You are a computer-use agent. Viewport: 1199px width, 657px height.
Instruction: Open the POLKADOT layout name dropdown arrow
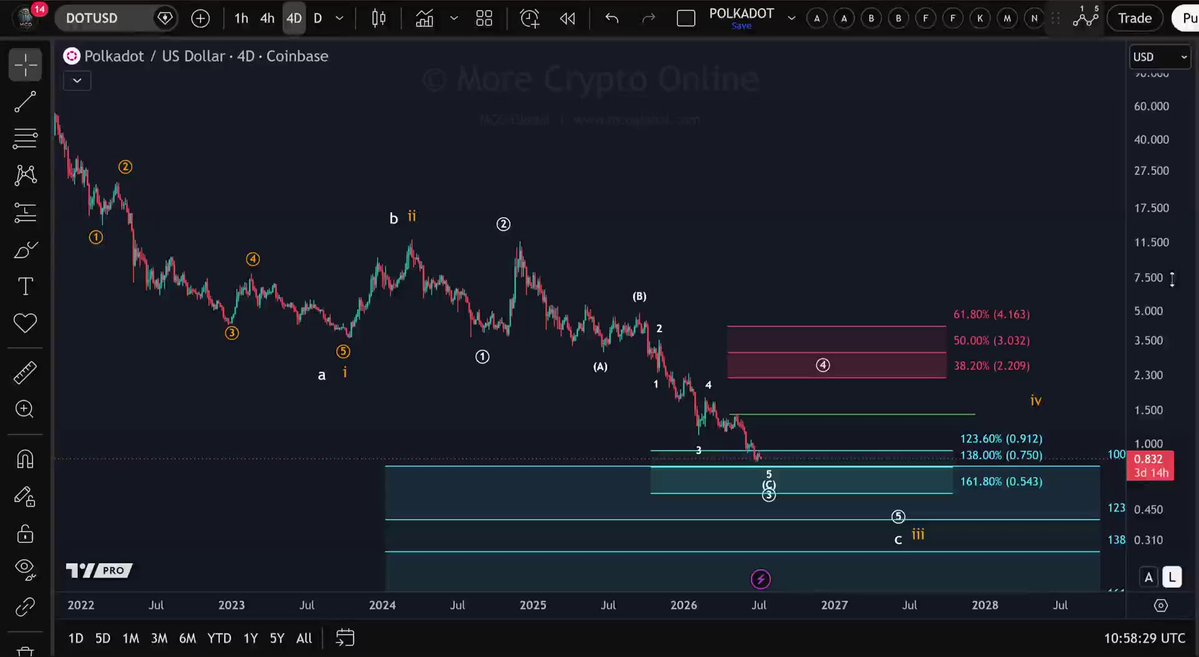pyautogui.click(x=791, y=18)
